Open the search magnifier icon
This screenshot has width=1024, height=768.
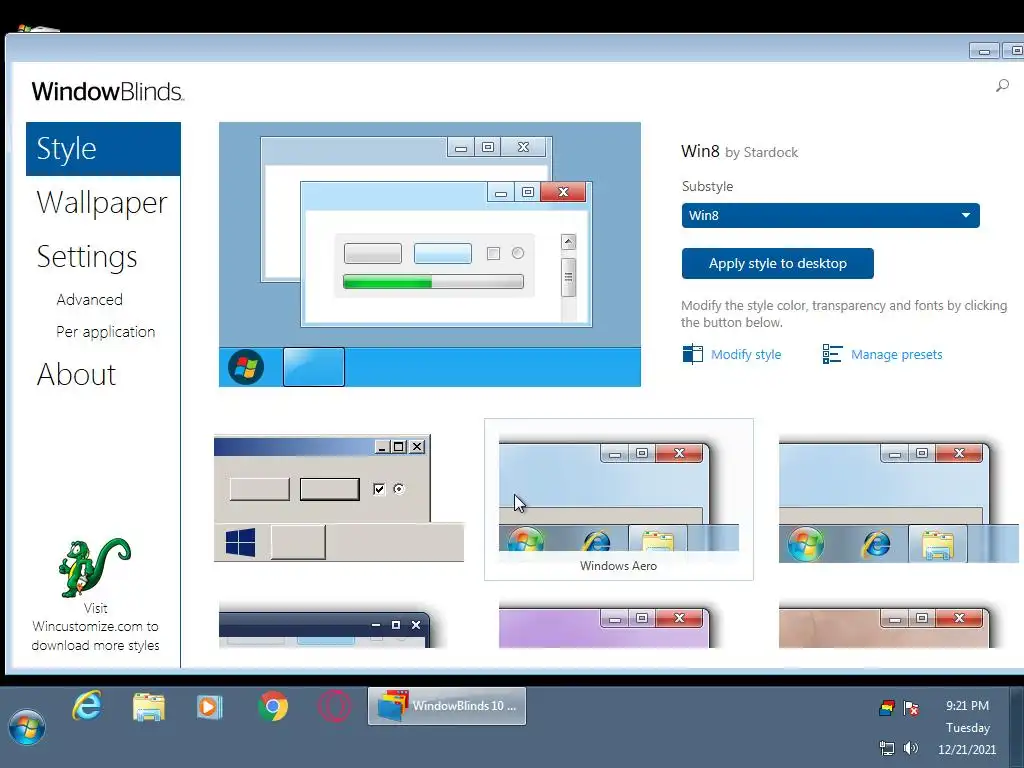[x=1002, y=86]
